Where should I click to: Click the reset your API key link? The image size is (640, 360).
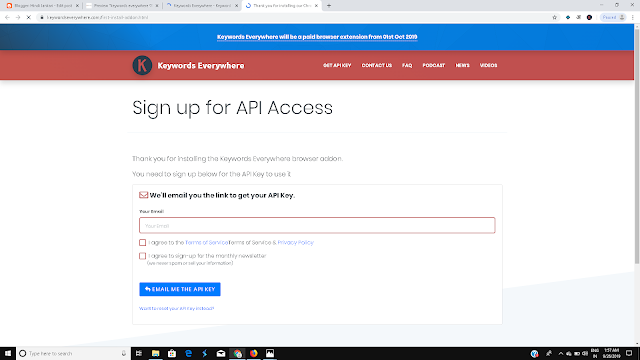(177, 309)
